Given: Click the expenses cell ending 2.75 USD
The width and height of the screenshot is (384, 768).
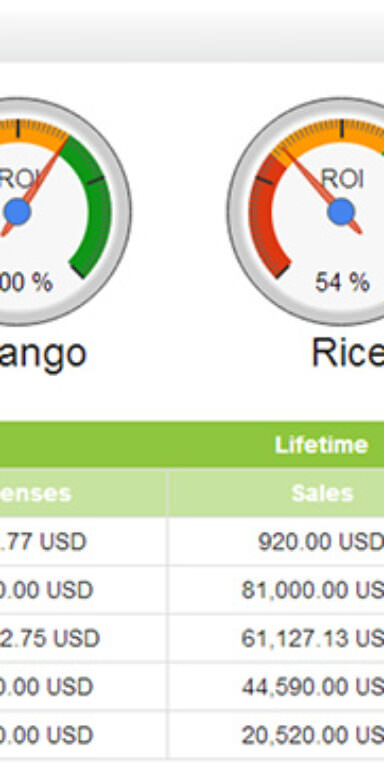Looking at the screenshot, I should click(83, 638).
